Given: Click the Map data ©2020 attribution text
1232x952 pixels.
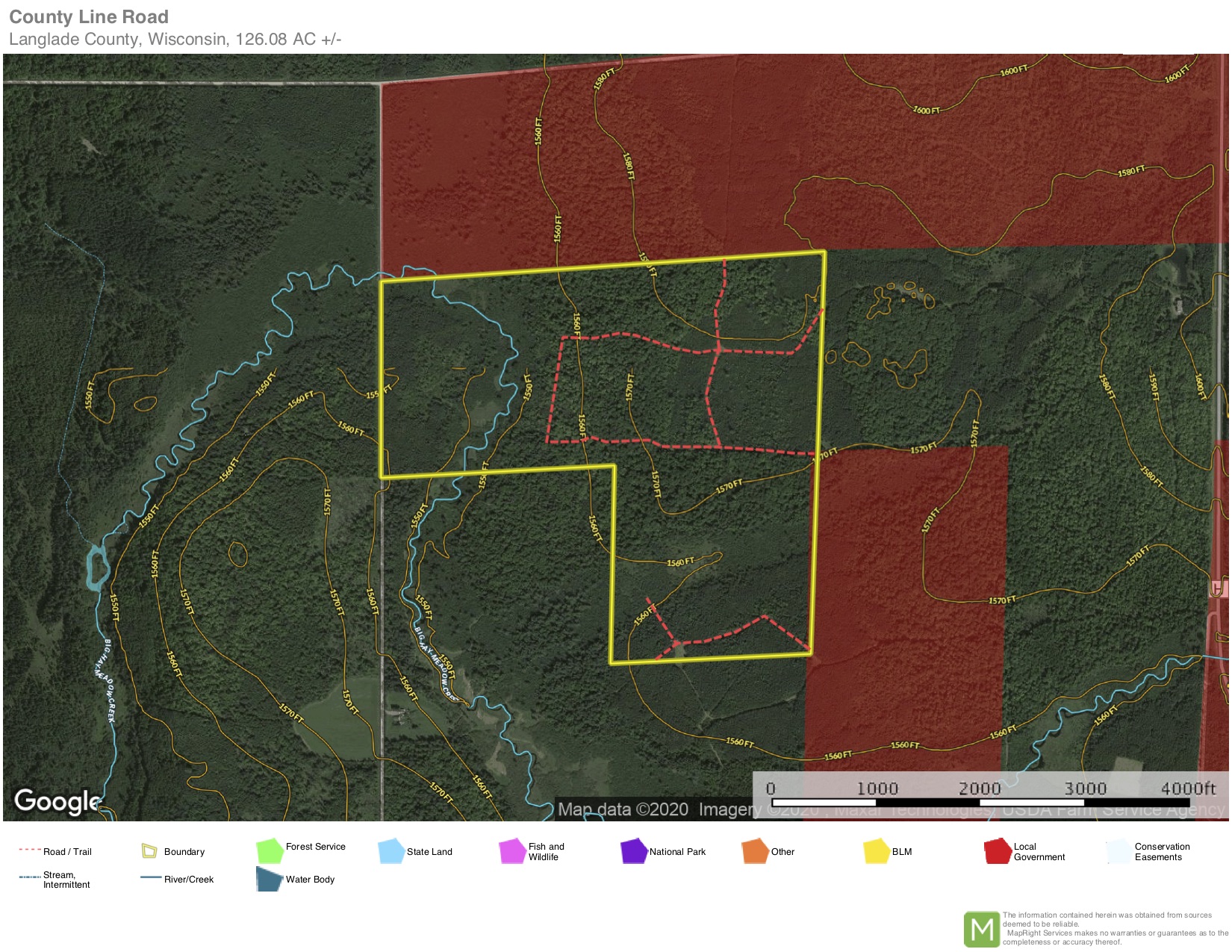Looking at the screenshot, I should pos(623,809).
